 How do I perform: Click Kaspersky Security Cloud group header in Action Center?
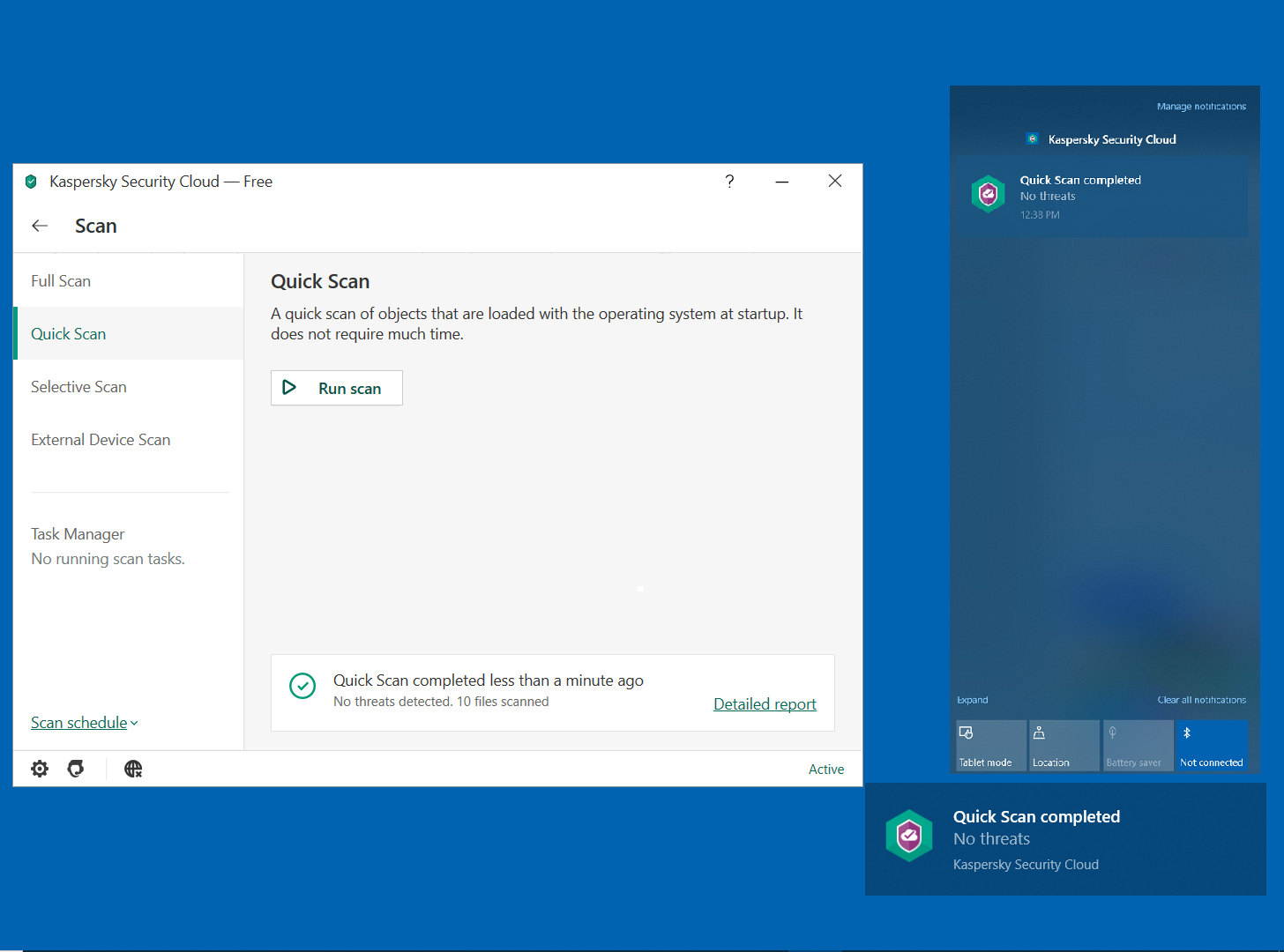tap(1112, 139)
